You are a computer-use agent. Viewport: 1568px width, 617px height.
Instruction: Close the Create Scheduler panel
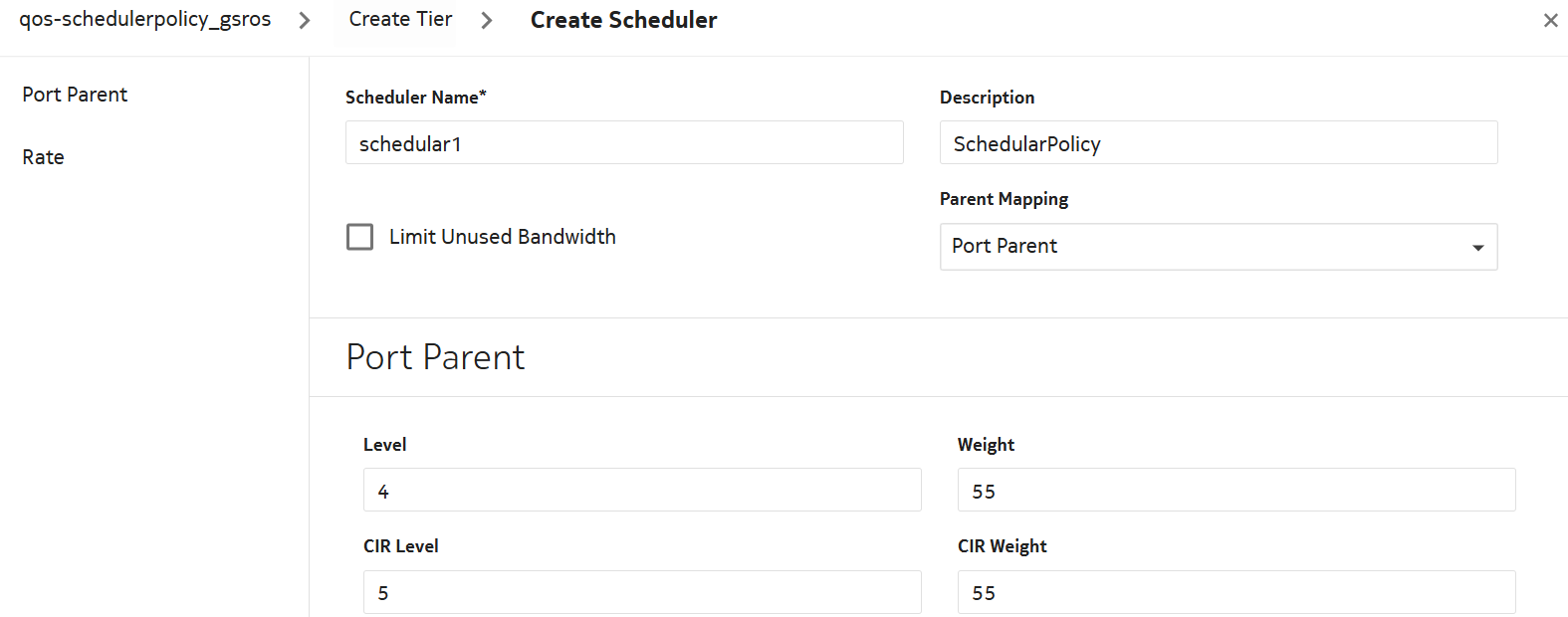[1550, 20]
